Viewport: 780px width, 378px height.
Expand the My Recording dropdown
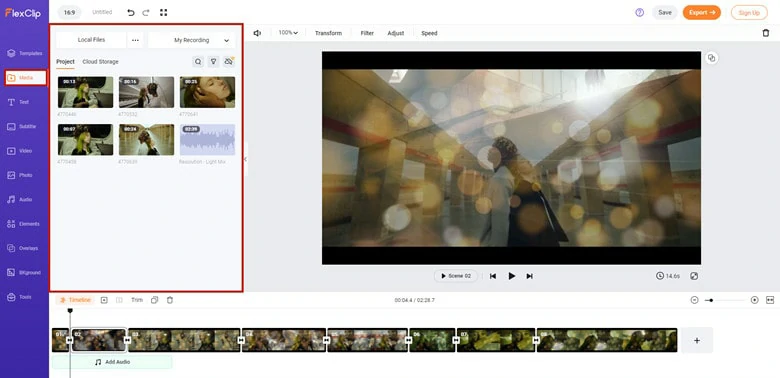(x=192, y=40)
